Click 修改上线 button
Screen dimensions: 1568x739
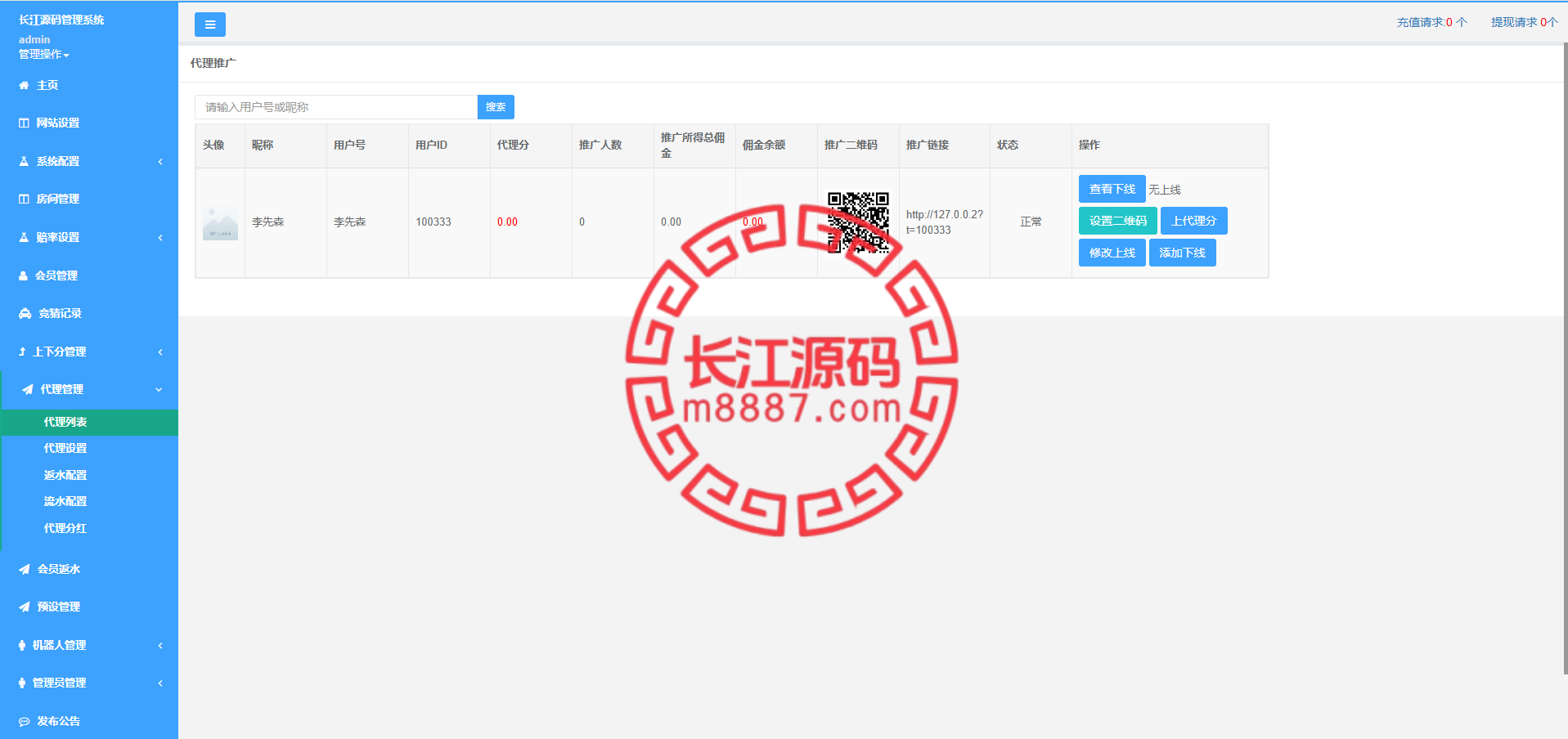click(x=1112, y=253)
